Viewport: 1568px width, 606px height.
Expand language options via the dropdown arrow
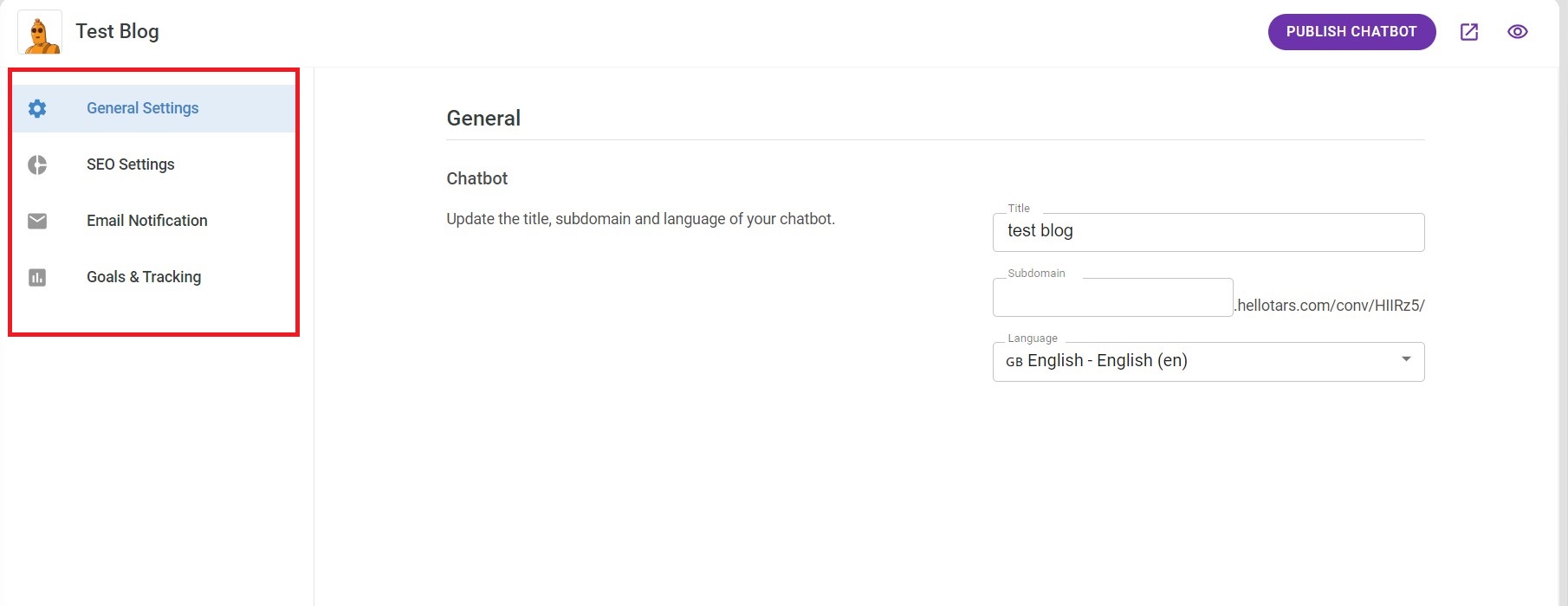(x=1405, y=361)
